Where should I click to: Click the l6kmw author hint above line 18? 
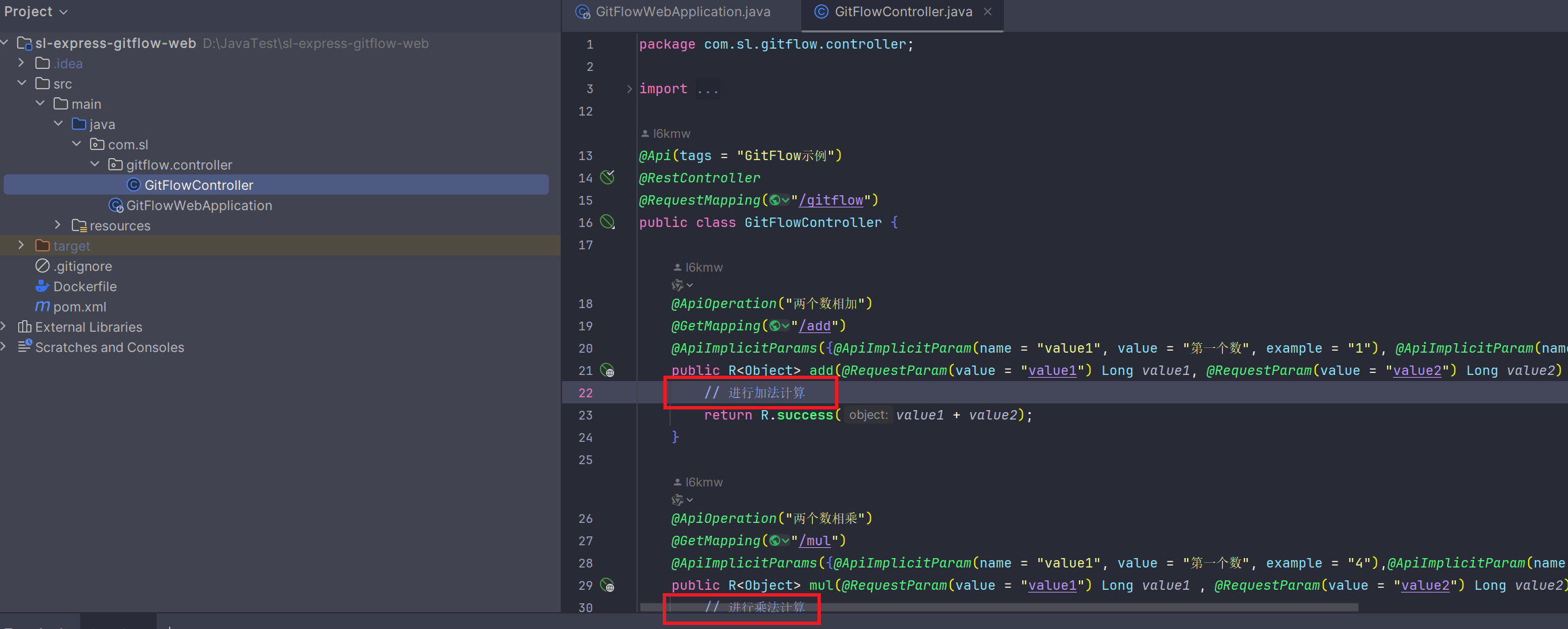coord(699,268)
